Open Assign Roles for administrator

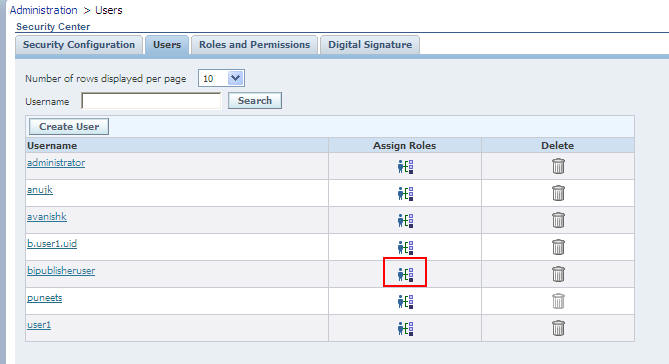[405, 166]
